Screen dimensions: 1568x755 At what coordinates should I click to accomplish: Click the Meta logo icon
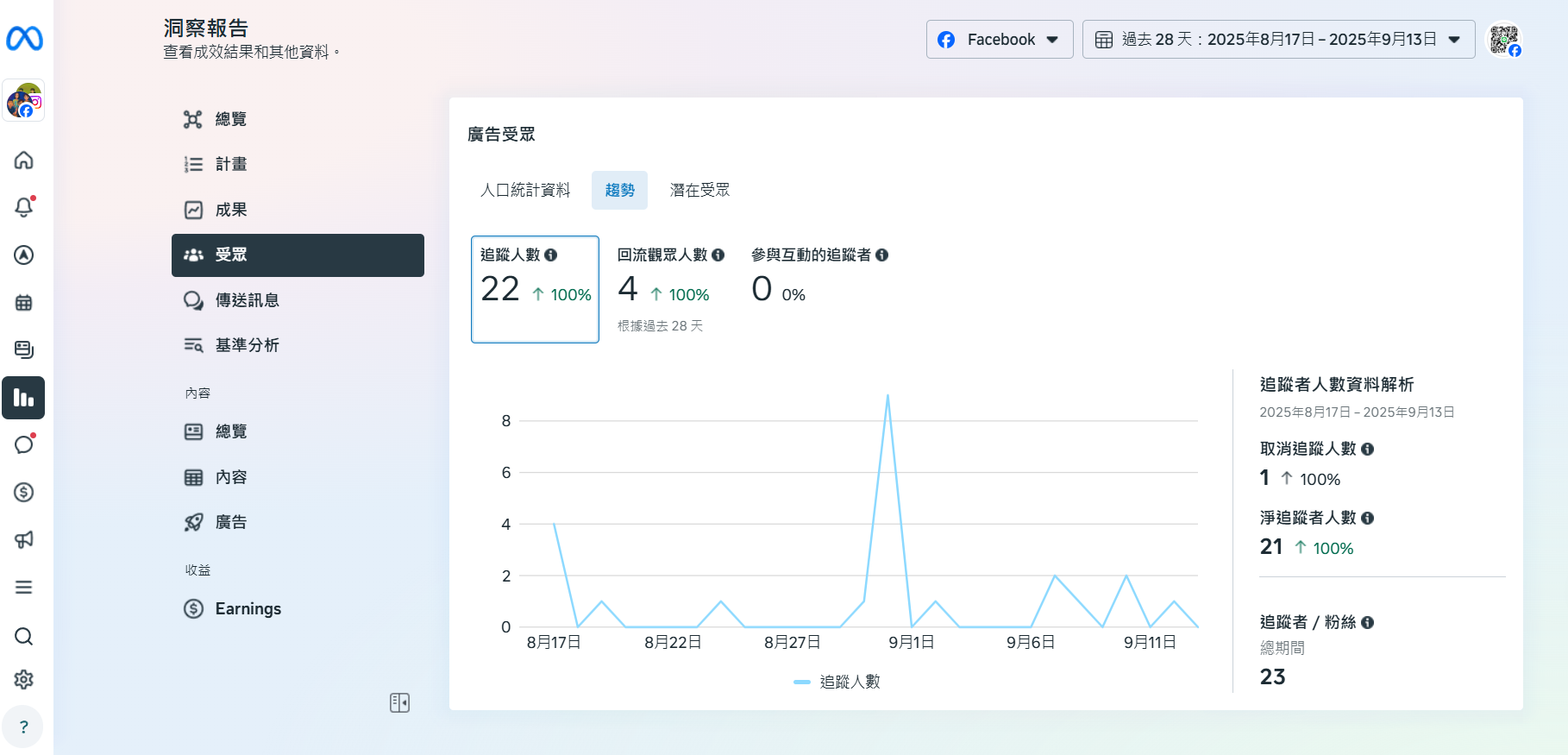pos(24,39)
